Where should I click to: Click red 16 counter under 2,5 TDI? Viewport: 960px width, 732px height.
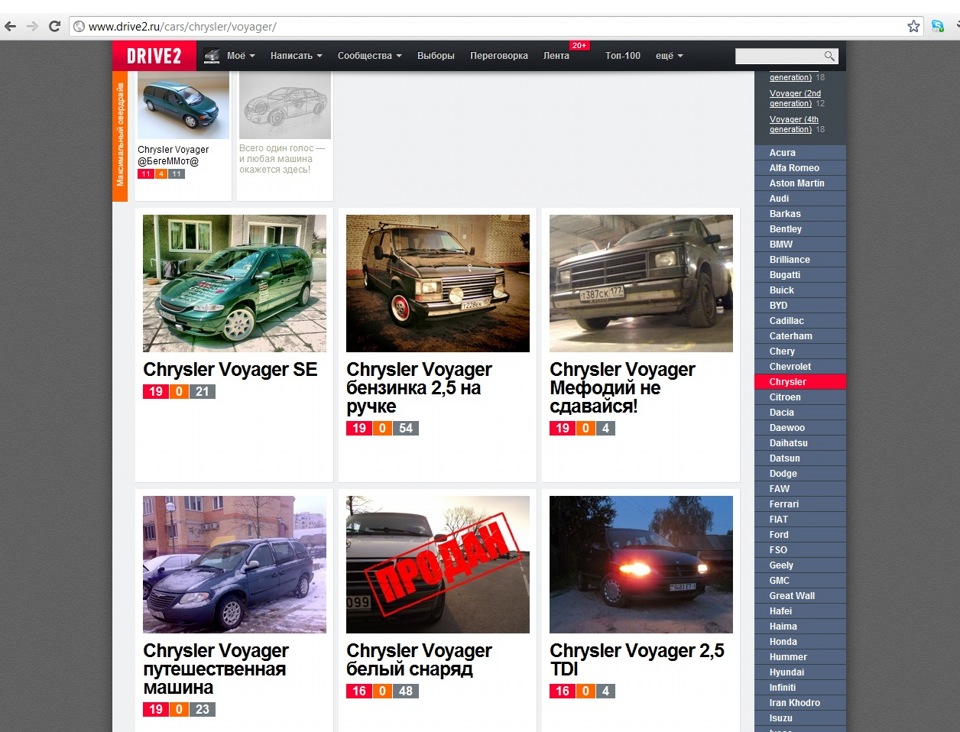pyautogui.click(x=562, y=691)
